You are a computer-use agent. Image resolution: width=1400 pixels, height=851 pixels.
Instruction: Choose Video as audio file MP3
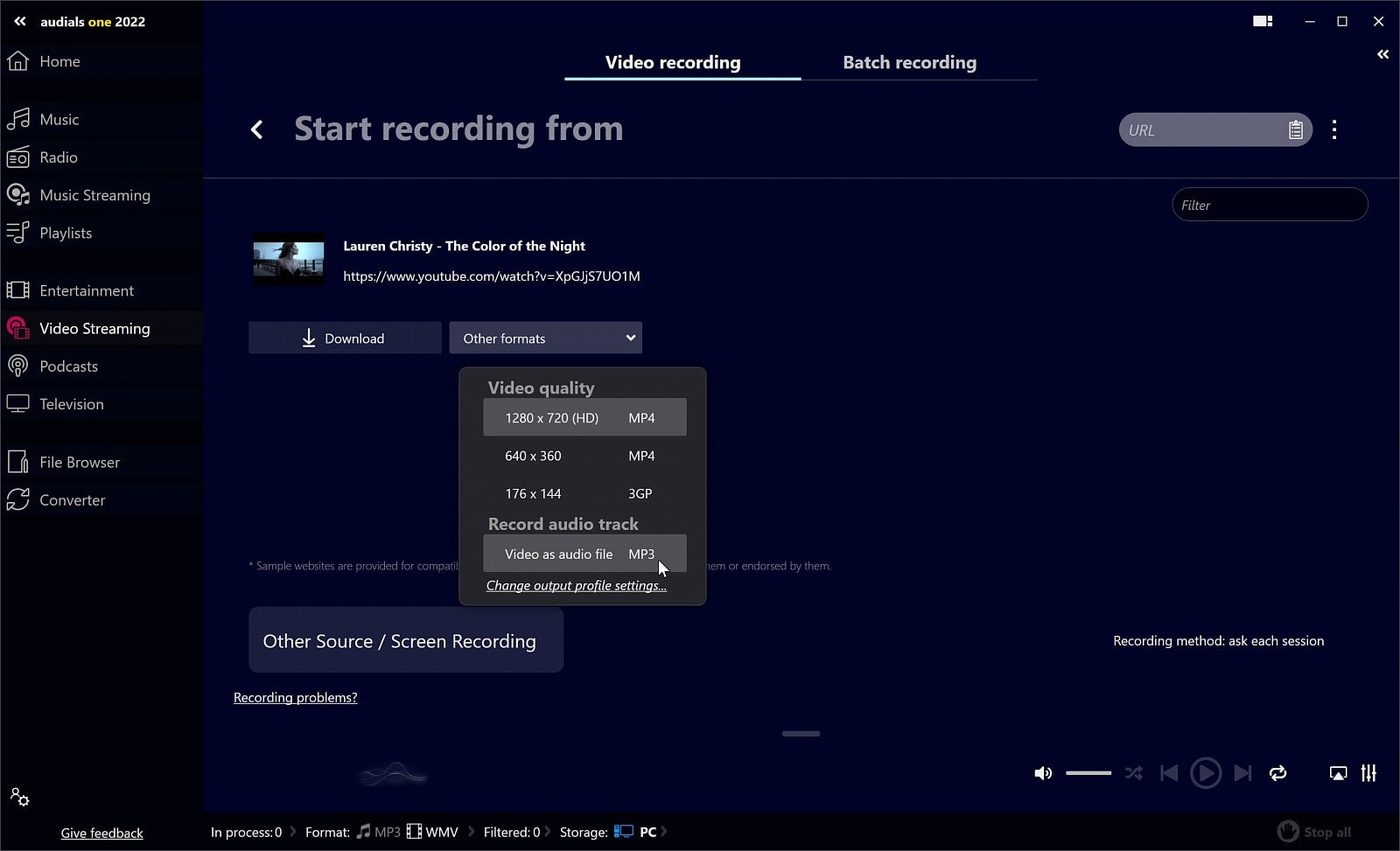click(x=584, y=554)
